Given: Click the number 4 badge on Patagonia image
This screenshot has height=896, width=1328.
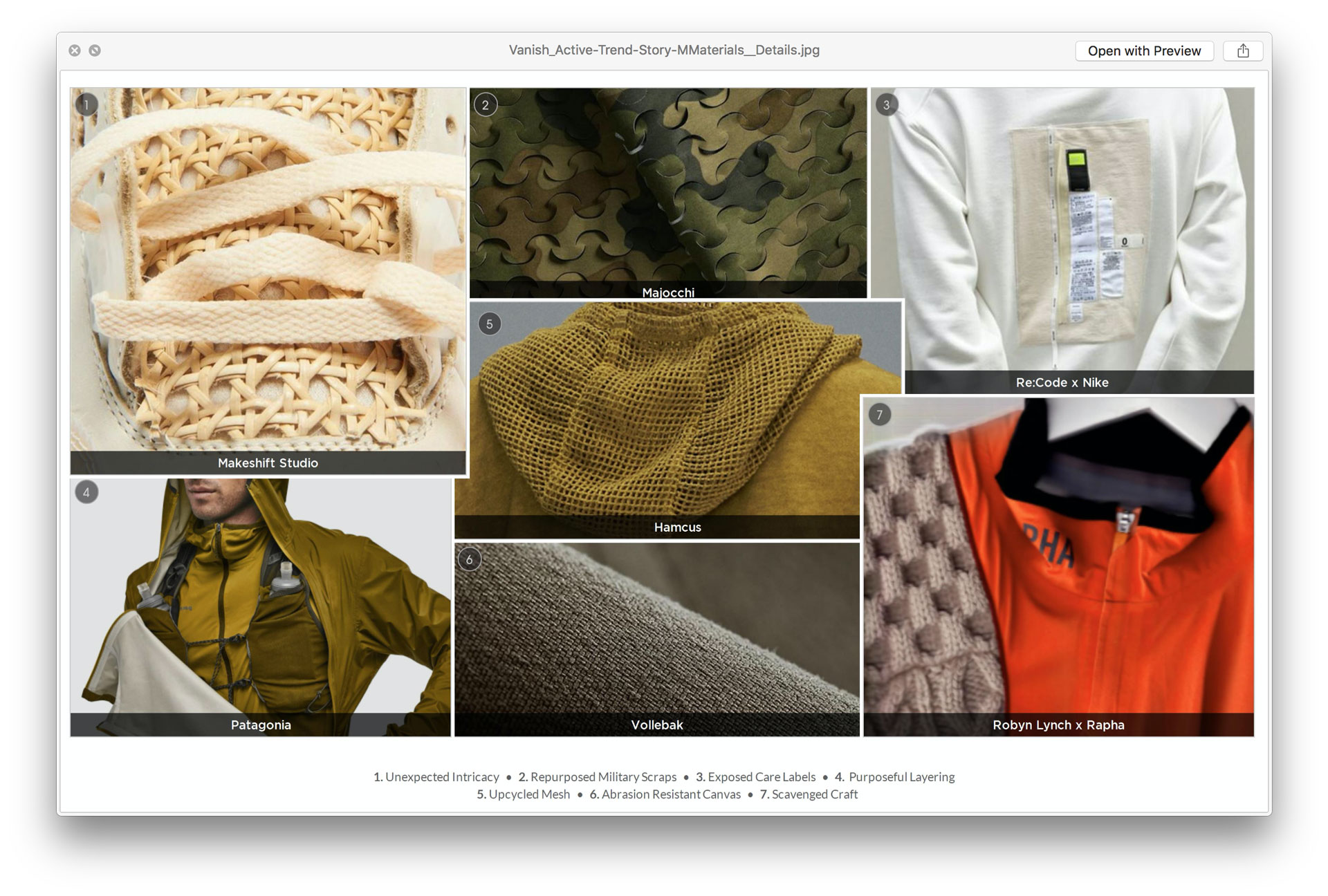Looking at the screenshot, I should (86, 492).
